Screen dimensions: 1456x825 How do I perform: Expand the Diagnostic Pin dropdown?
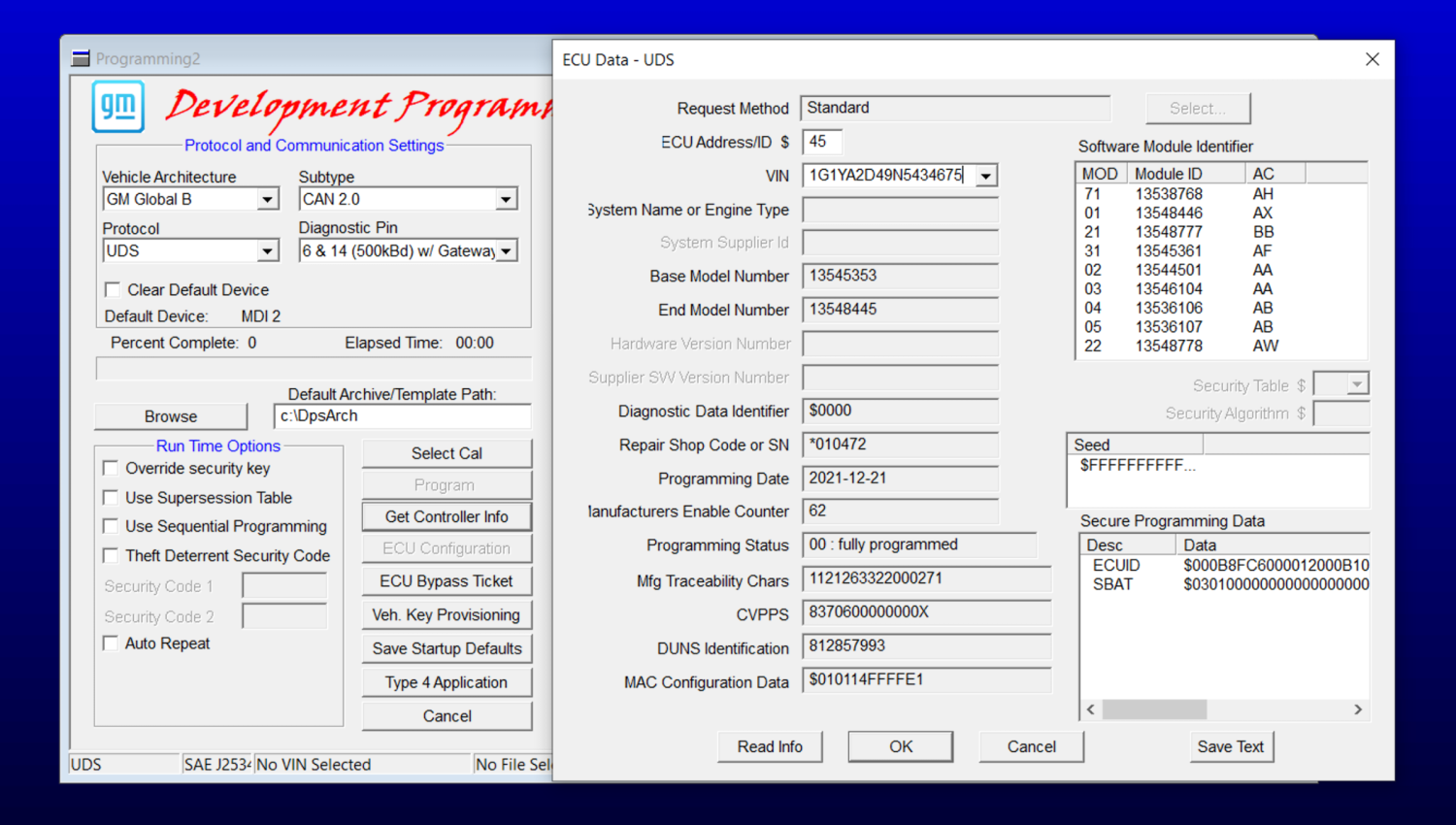[506, 250]
